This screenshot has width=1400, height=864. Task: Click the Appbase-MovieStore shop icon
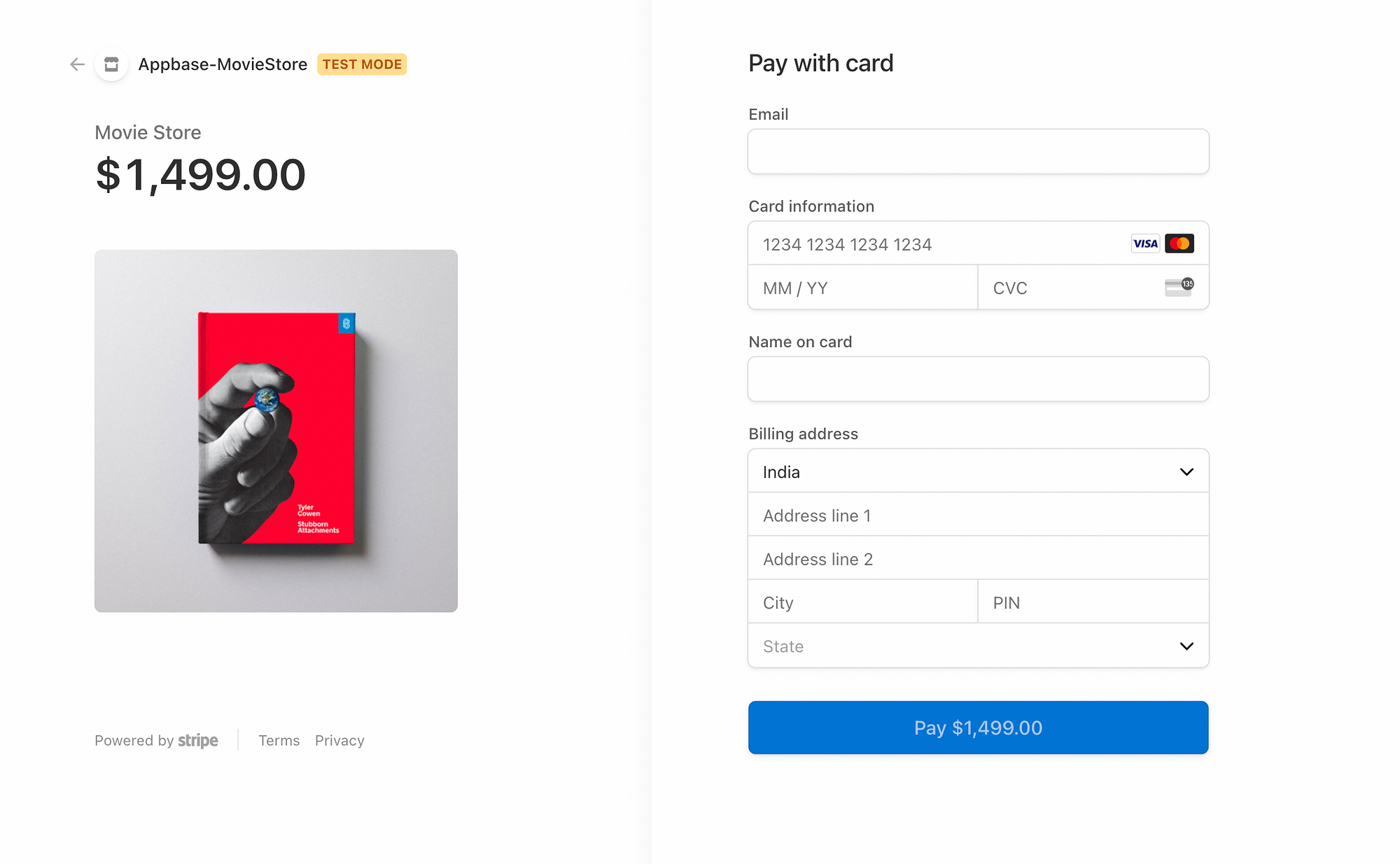click(x=111, y=64)
